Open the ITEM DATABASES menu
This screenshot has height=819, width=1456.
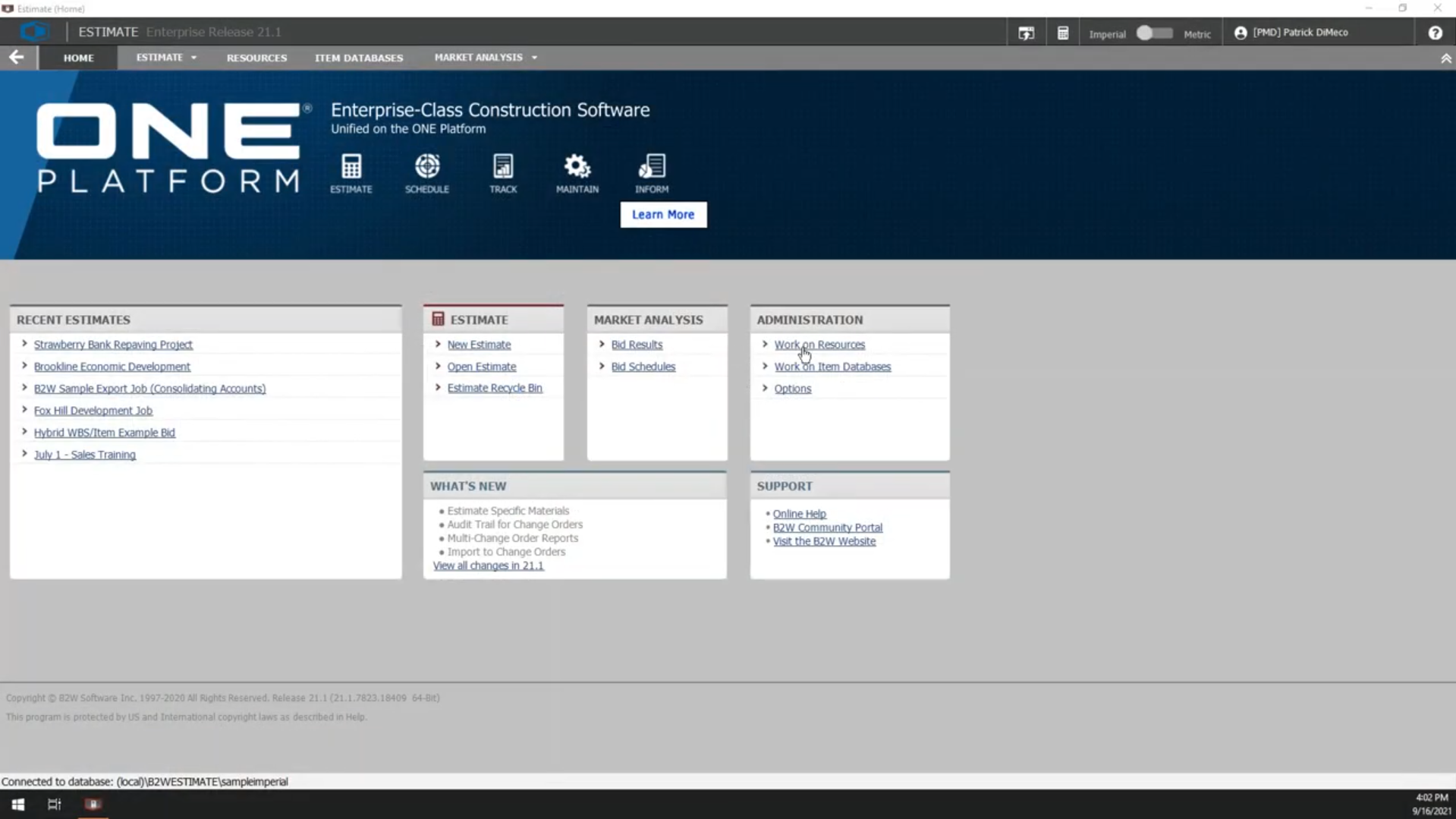click(x=359, y=57)
